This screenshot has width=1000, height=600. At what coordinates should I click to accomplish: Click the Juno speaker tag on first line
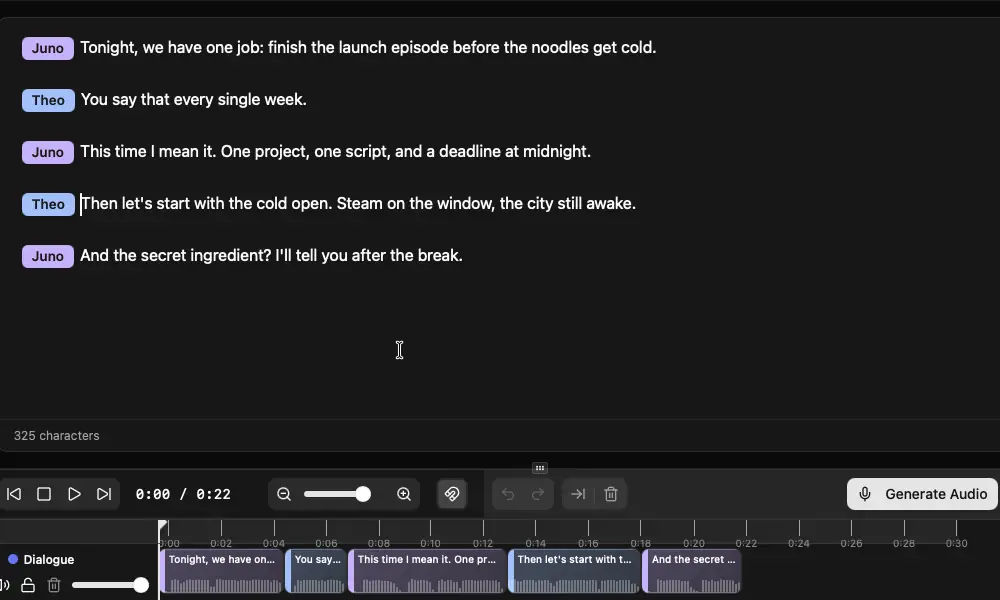point(48,48)
